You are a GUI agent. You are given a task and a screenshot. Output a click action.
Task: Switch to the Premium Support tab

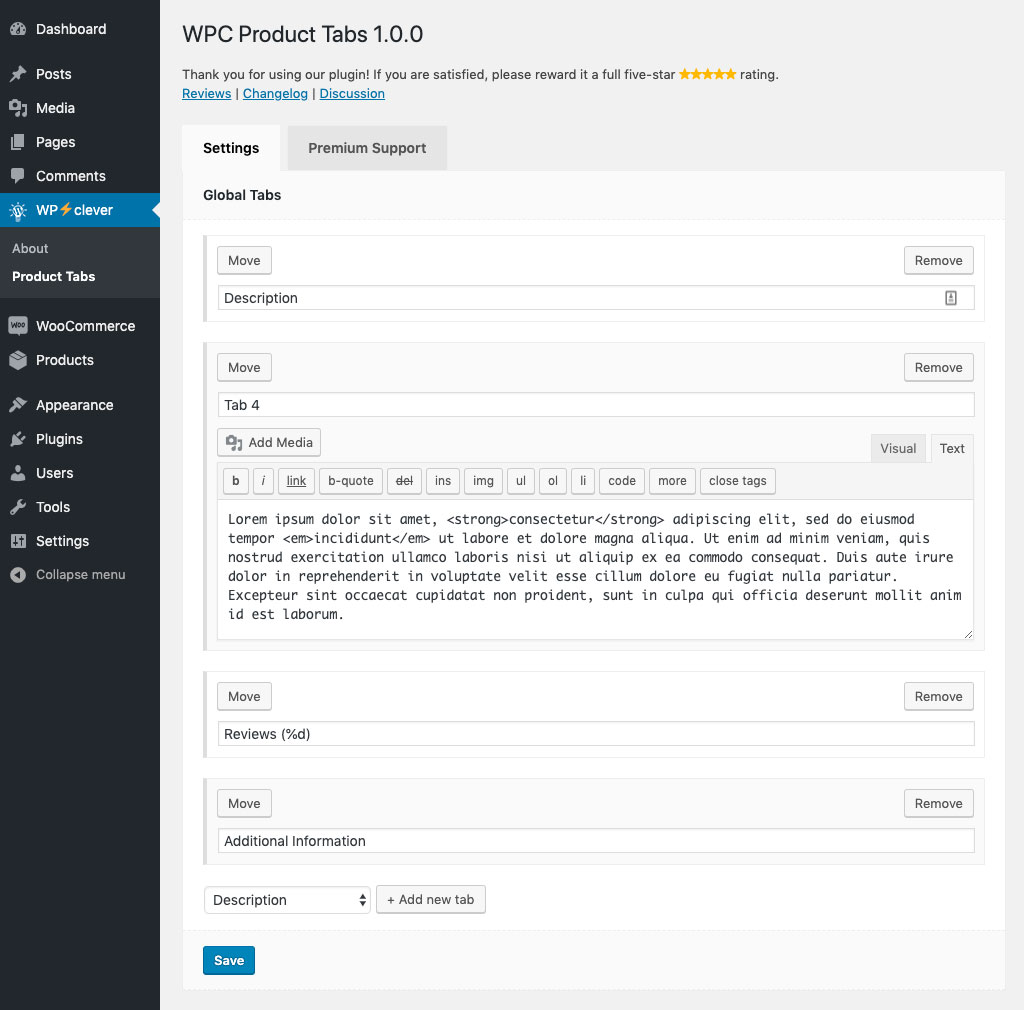pyautogui.click(x=367, y=148)
